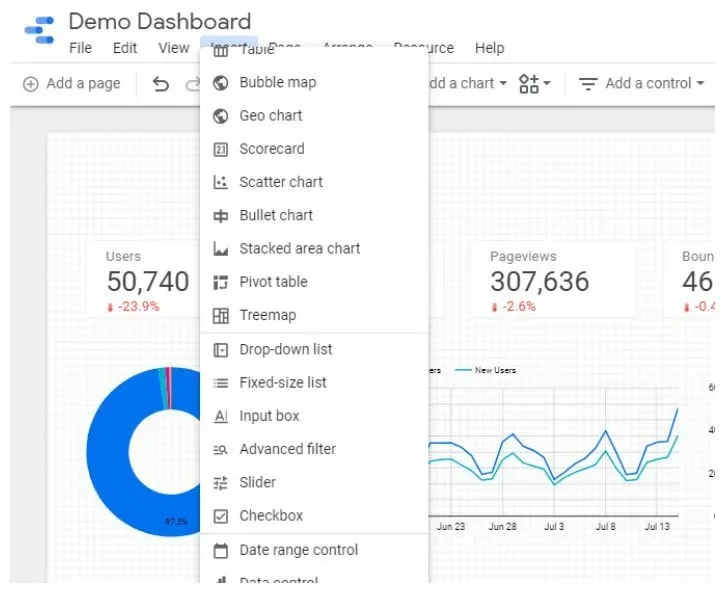Screen dimensions: 728x596
Task: Click the Bullet chart icon
Action: click(x=221, y=216)
